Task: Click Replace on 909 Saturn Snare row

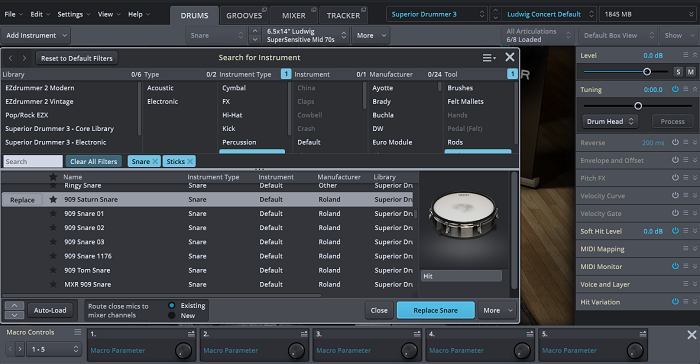Action: coord(22,200)
